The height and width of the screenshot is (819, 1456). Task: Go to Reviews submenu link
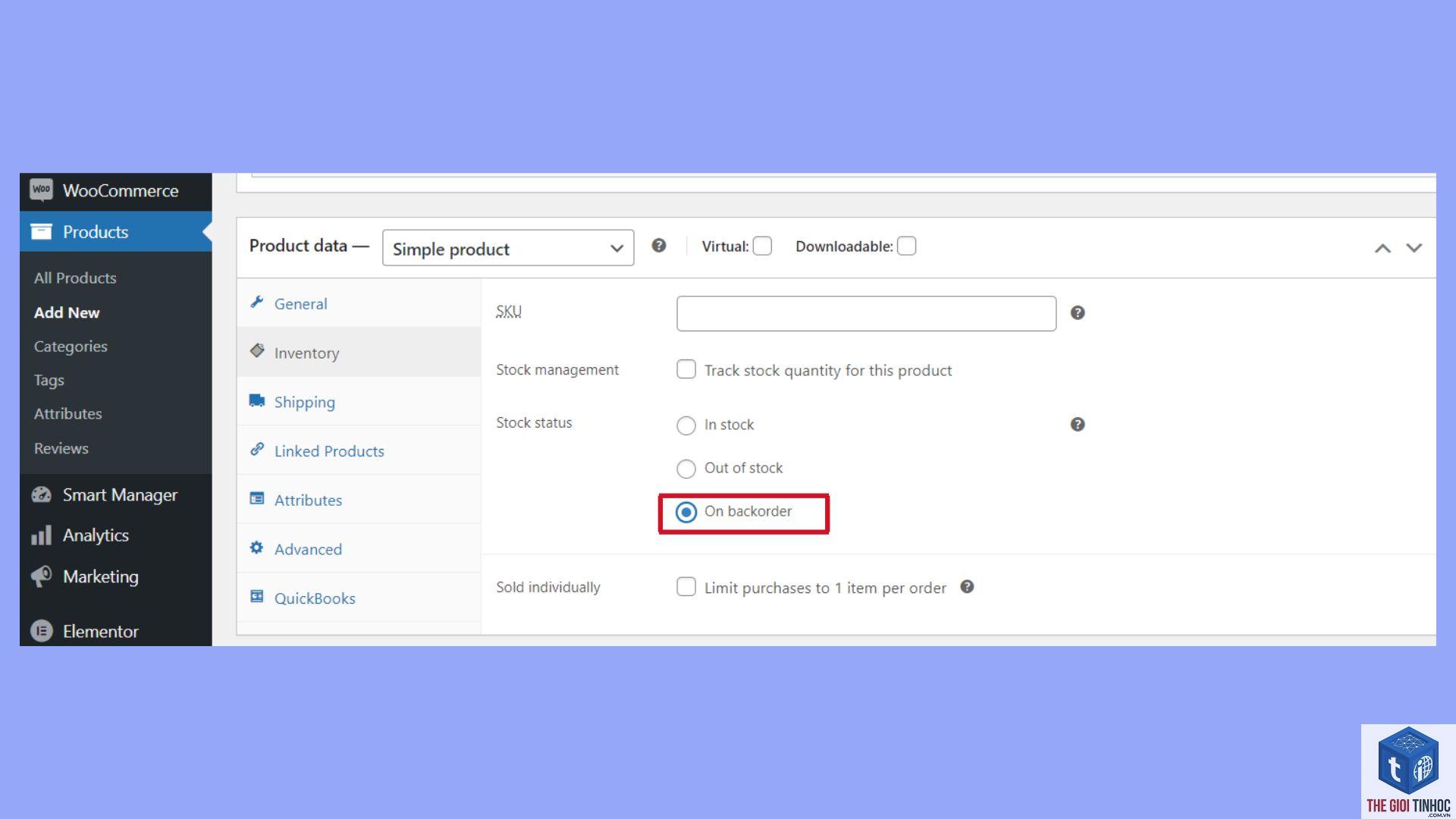(61, 448)
